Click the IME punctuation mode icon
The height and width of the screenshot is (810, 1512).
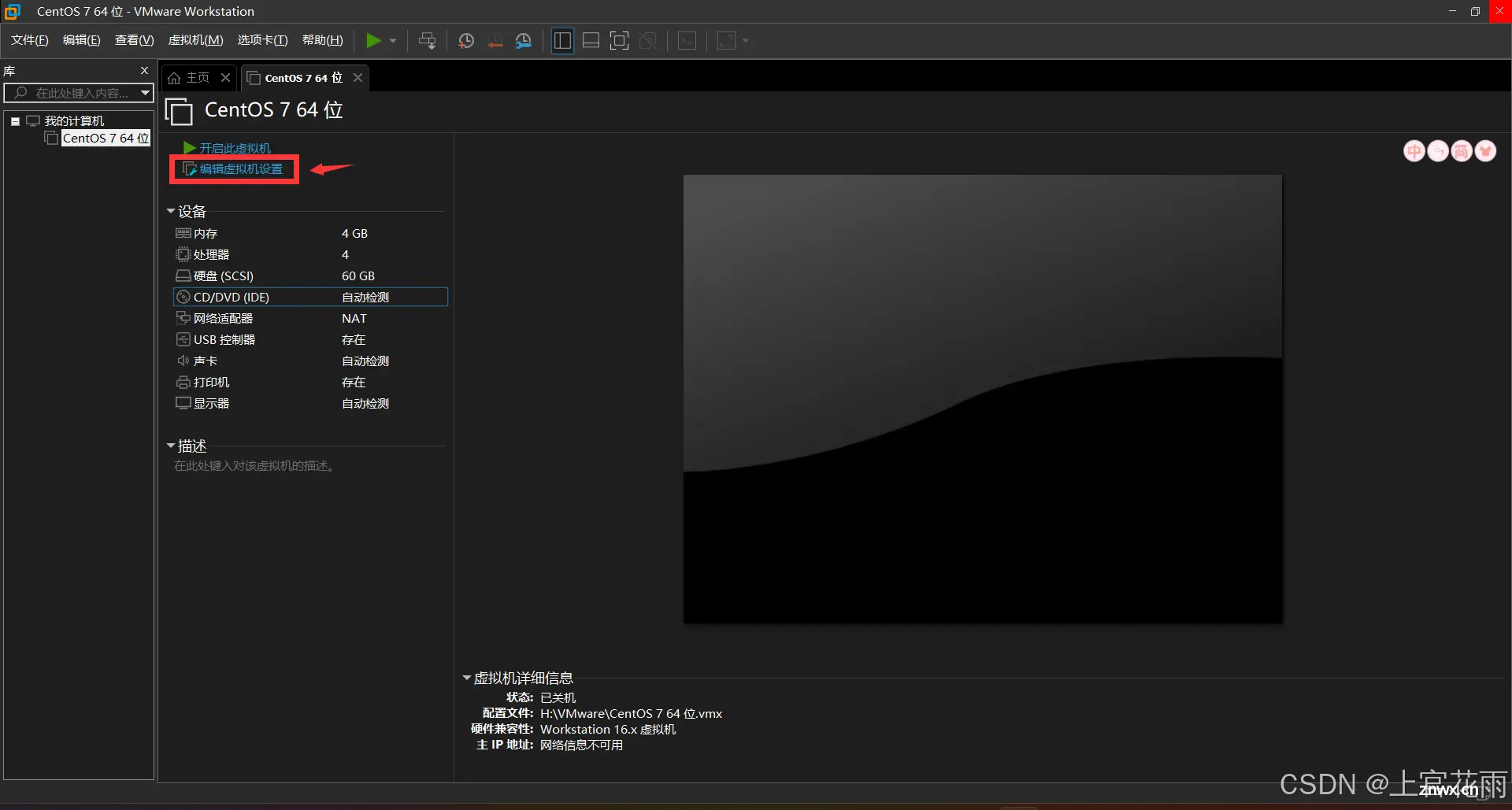(1438, 151)
